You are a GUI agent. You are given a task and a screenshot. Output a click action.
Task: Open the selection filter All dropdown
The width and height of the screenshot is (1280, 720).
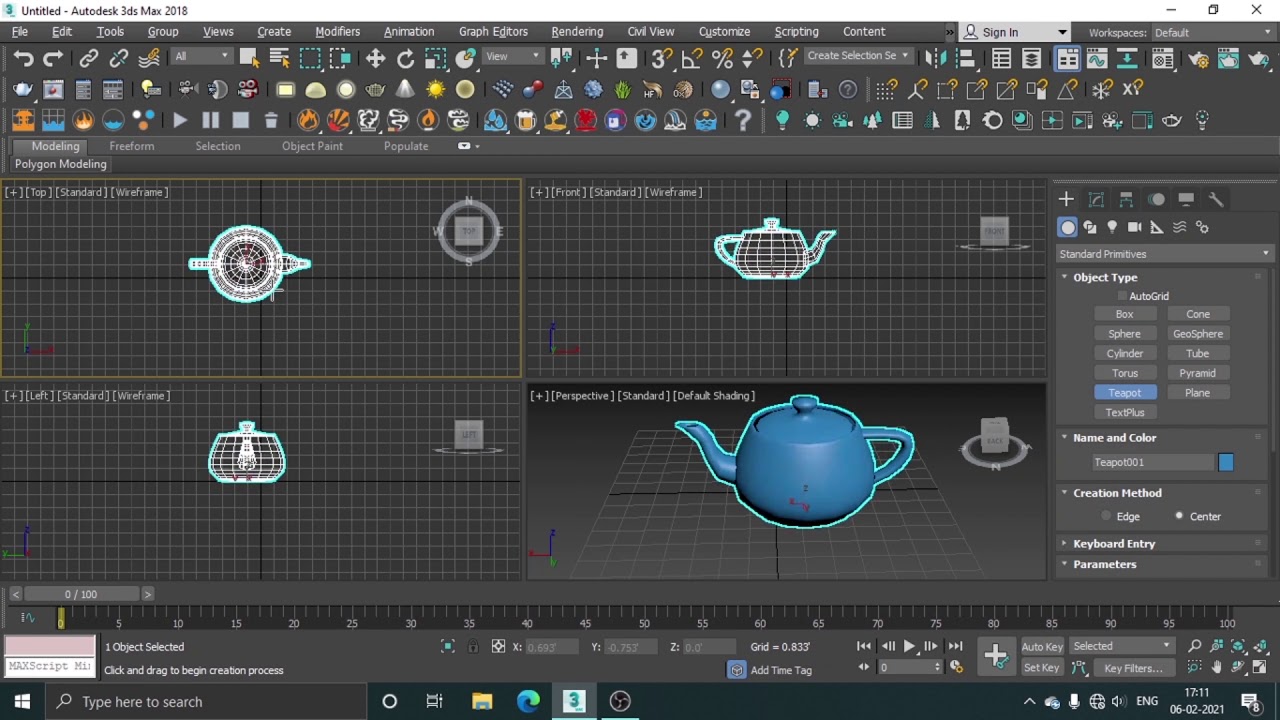pos(202,57)
